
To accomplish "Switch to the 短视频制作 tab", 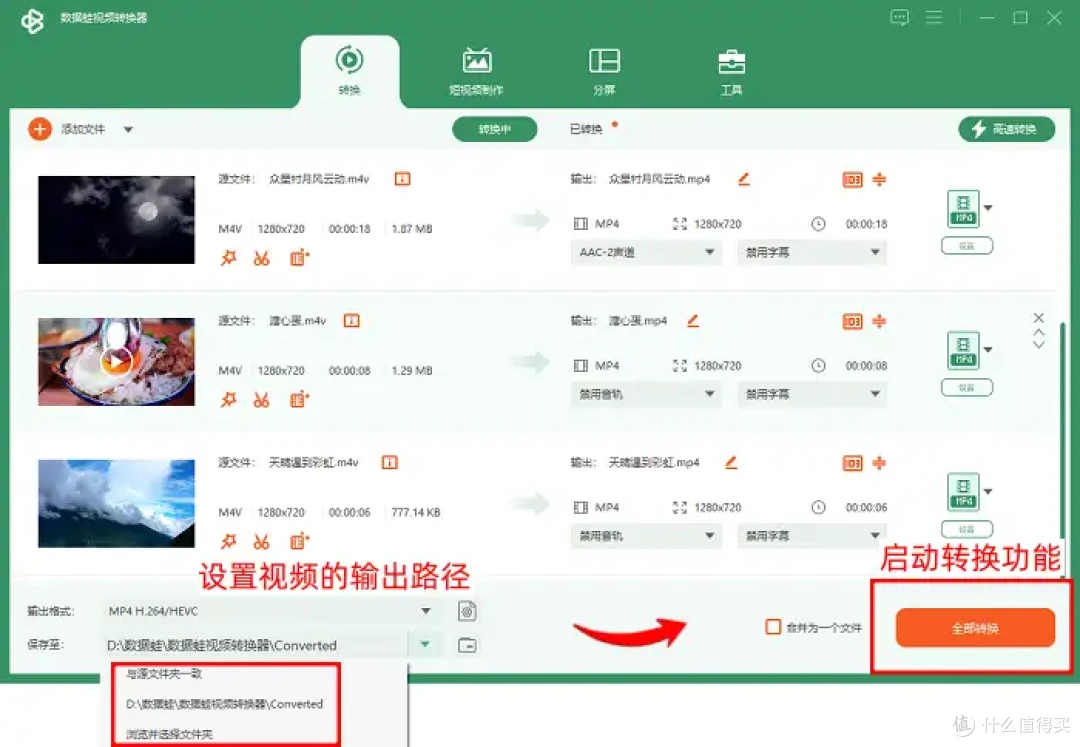I will coord(477,71).
